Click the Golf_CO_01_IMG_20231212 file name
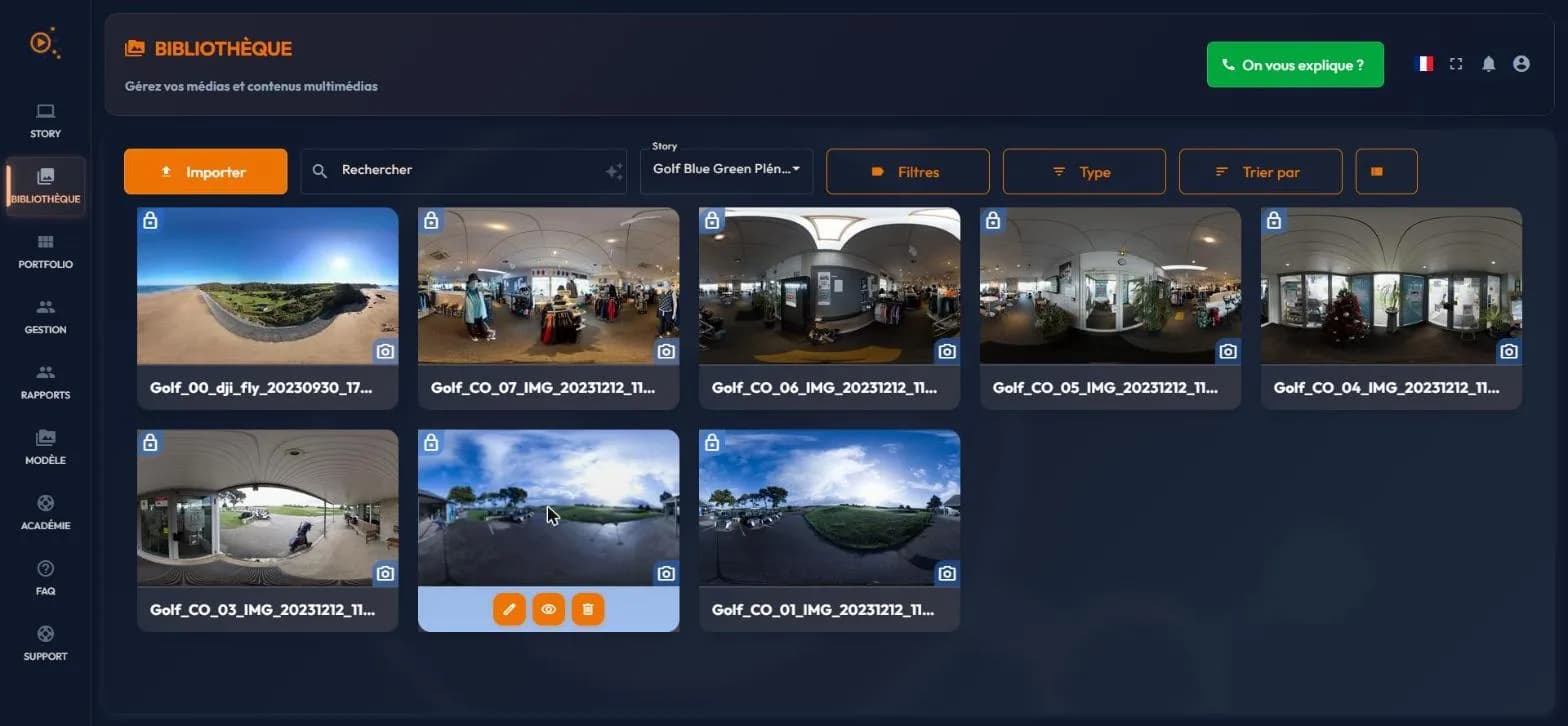 point(824,609)
